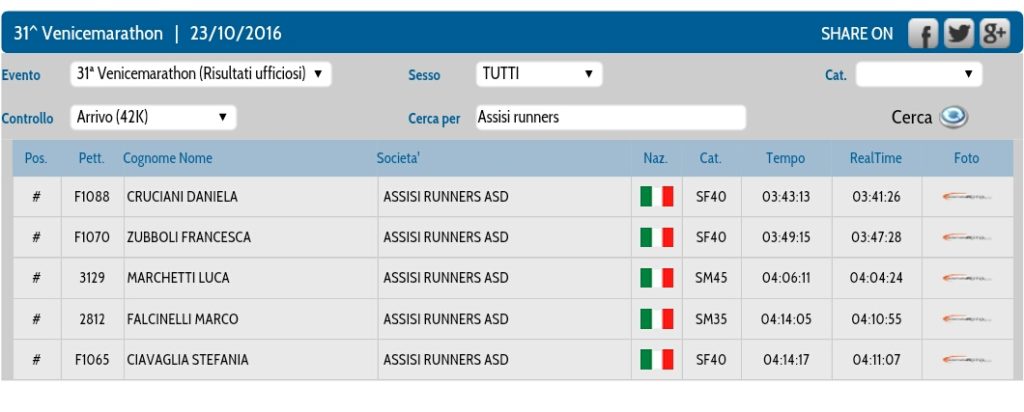Image resolution: width=1024 pixels, height=412 pixels.
Task: Select runner FALCINELLI MARCO
Action: [x=183, y=319]
